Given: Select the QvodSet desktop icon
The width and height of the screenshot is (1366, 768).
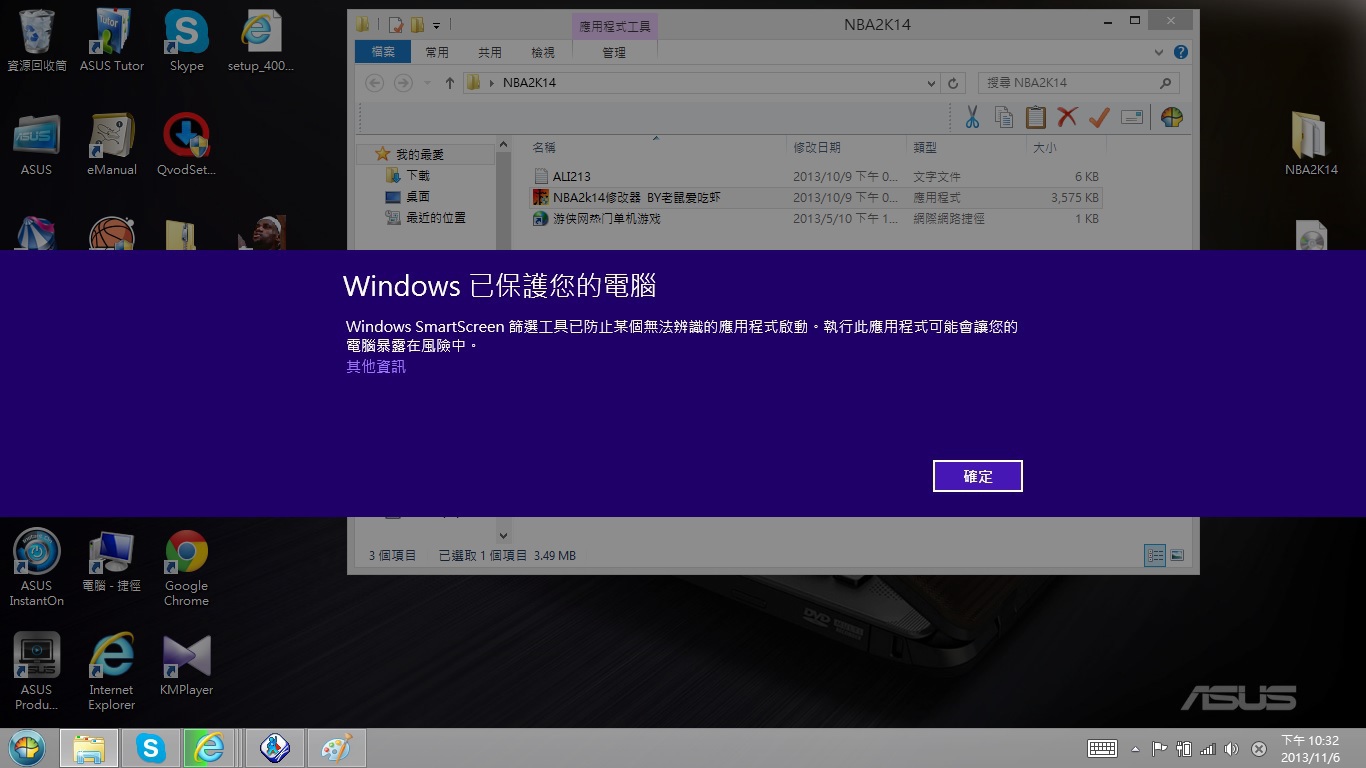Looking at the screenshot, I should (187, 144).
